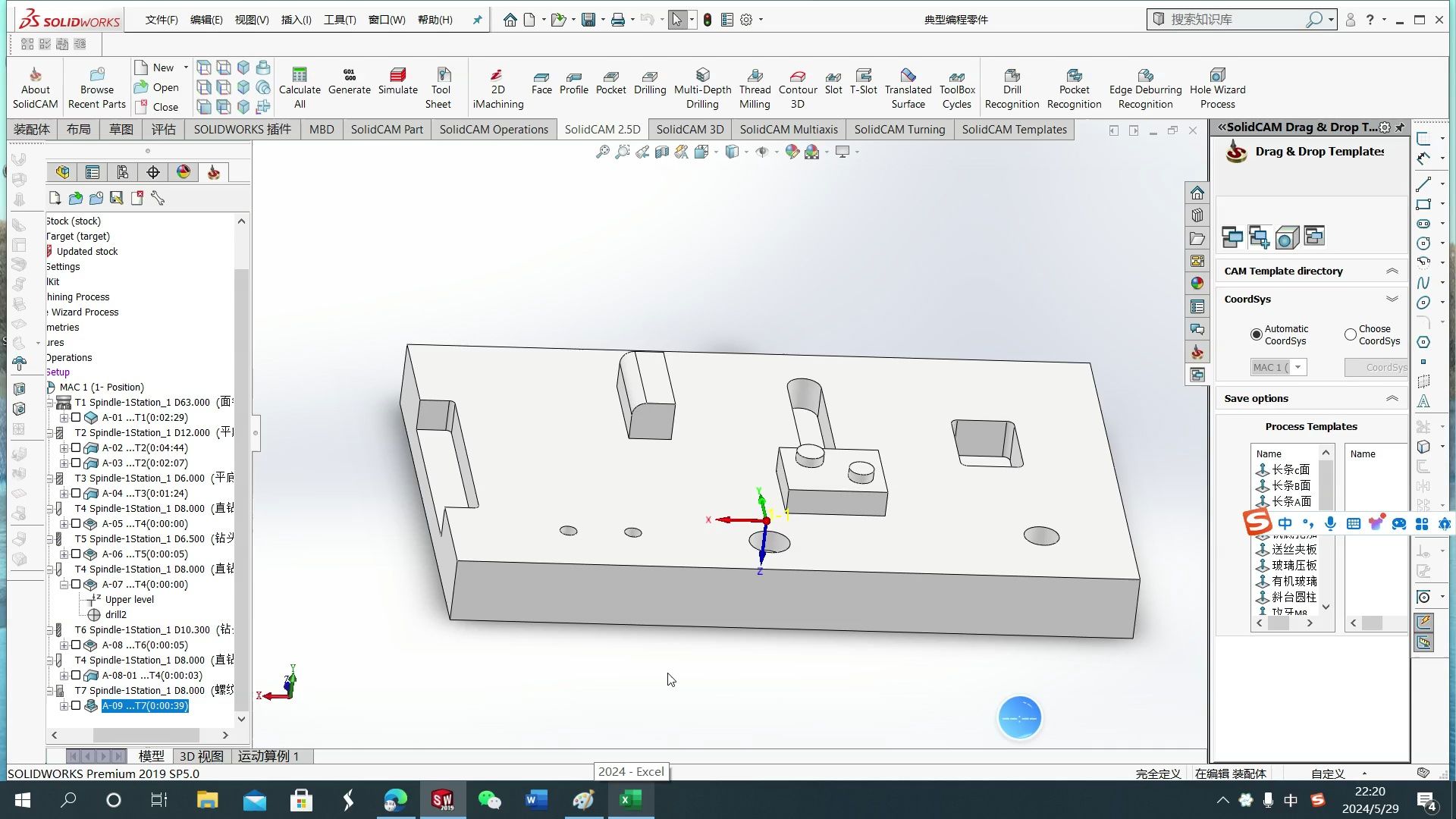Image resolution: width=1456 pixels, height=819 pixels.
Task: Click the Generate button
Action: coord(349,82)
